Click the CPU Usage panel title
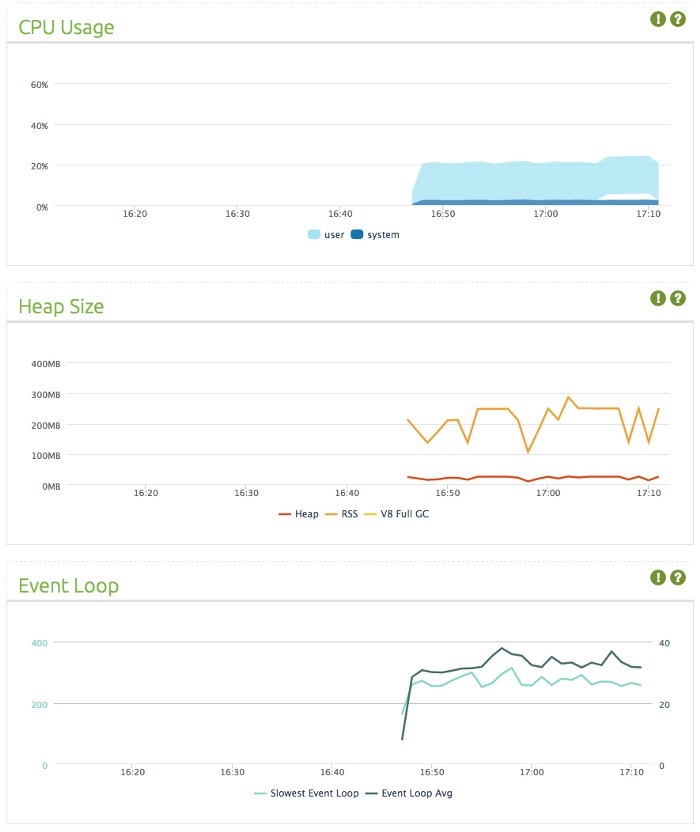700x832 pixels. coord(66,27)
